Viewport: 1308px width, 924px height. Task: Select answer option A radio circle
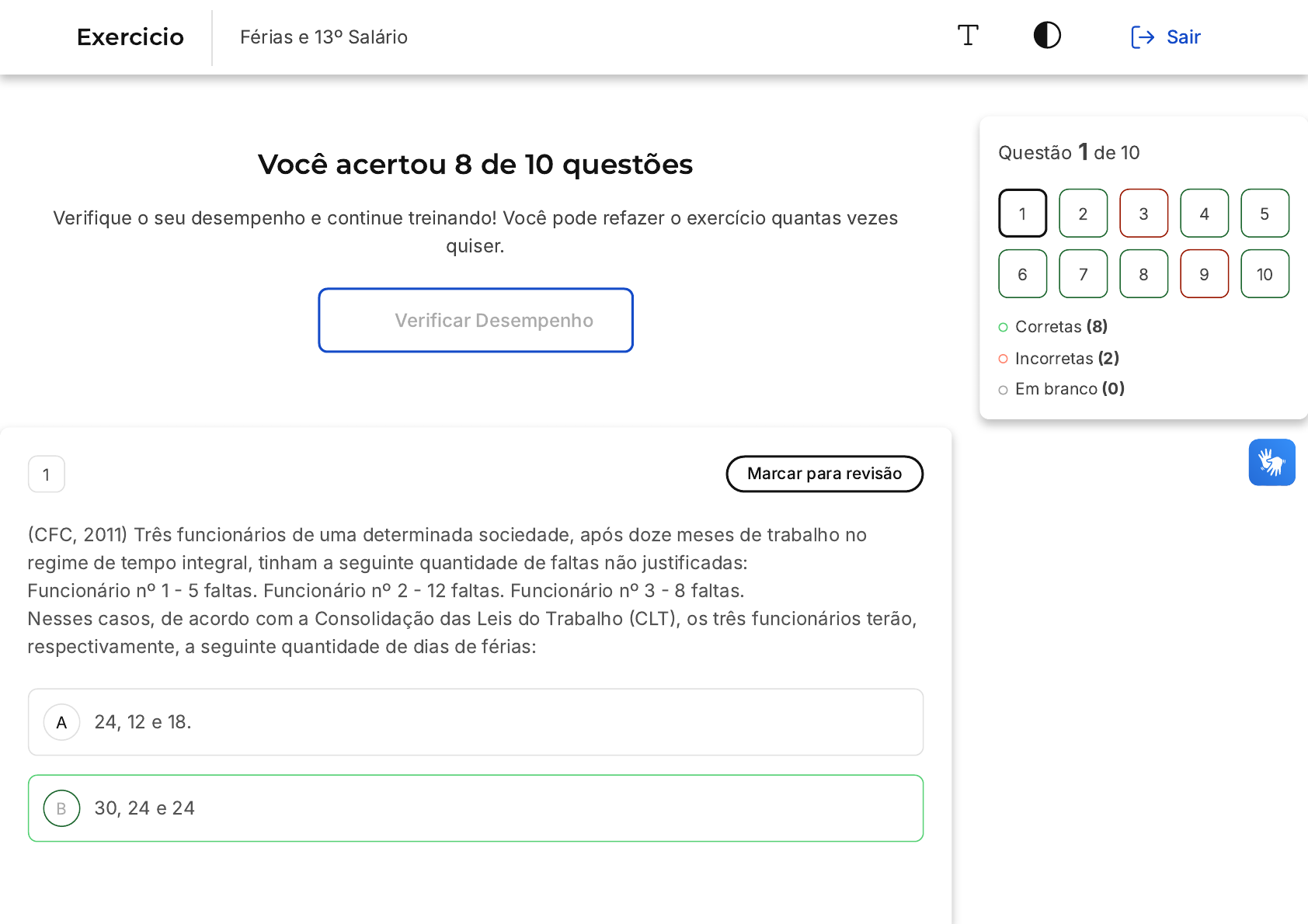(x=62, y=722)
